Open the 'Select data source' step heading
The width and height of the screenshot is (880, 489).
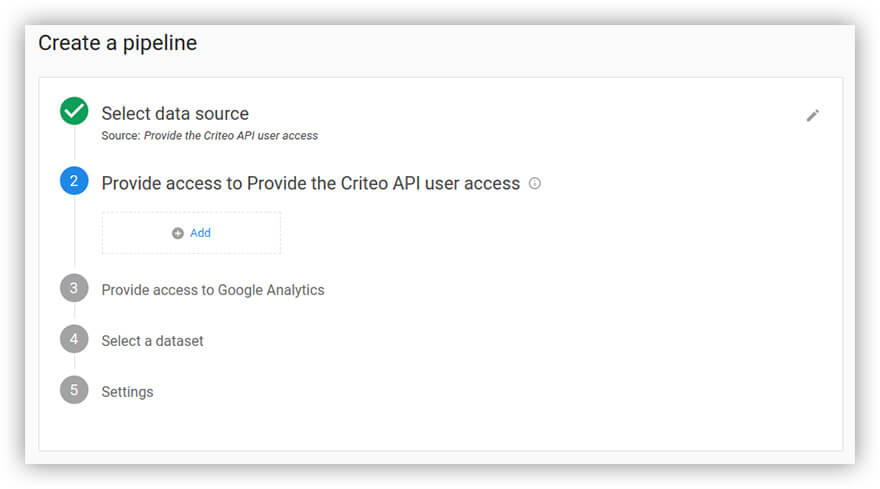[x=175, y=113]
